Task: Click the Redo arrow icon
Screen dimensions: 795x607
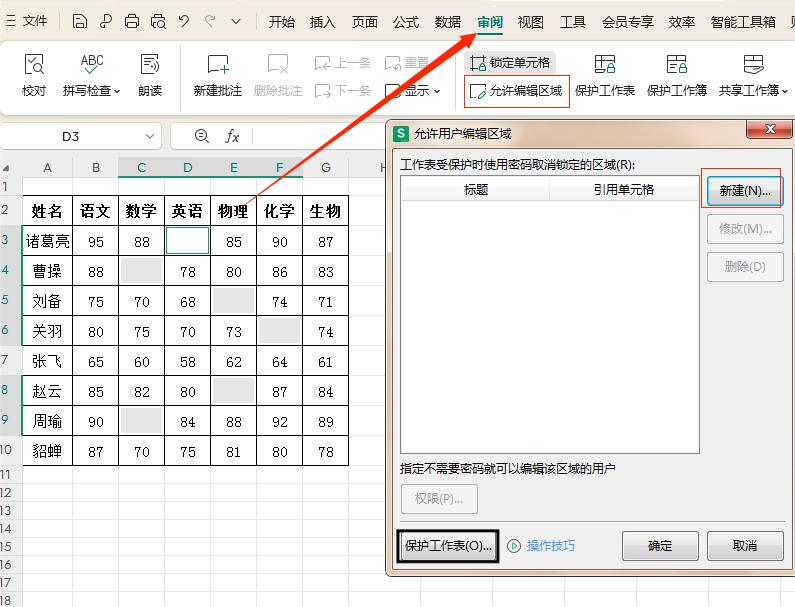Action: pos(210,21)
